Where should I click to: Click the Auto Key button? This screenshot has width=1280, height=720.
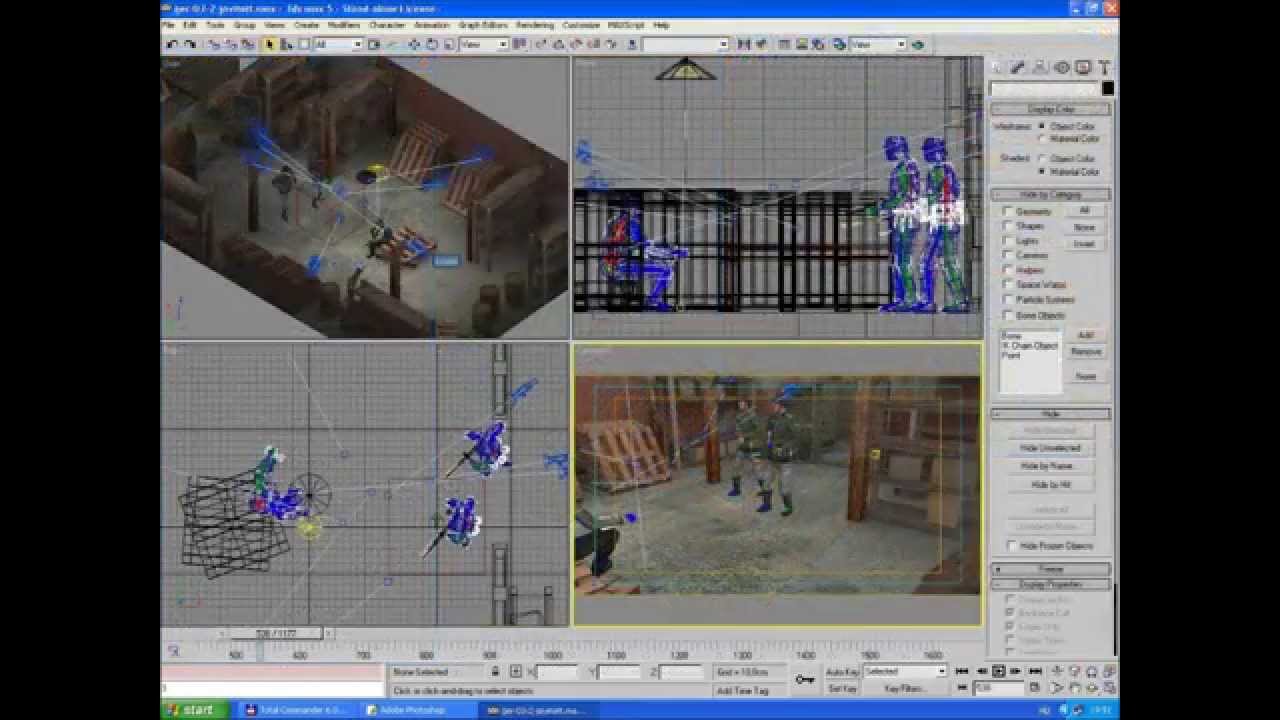pyautogui.click(x=842, y=671)
